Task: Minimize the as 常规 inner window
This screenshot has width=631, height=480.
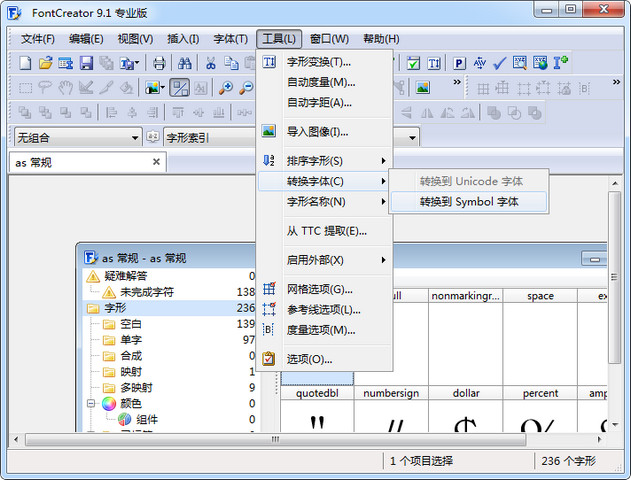Action: coord(594,259)
